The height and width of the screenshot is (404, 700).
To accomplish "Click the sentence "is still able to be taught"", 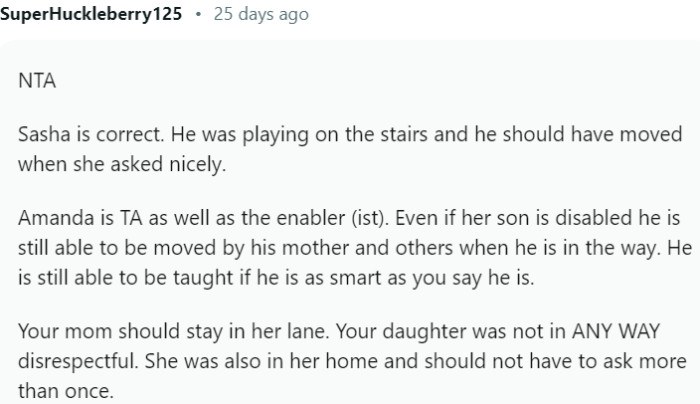I will (127, 278).
